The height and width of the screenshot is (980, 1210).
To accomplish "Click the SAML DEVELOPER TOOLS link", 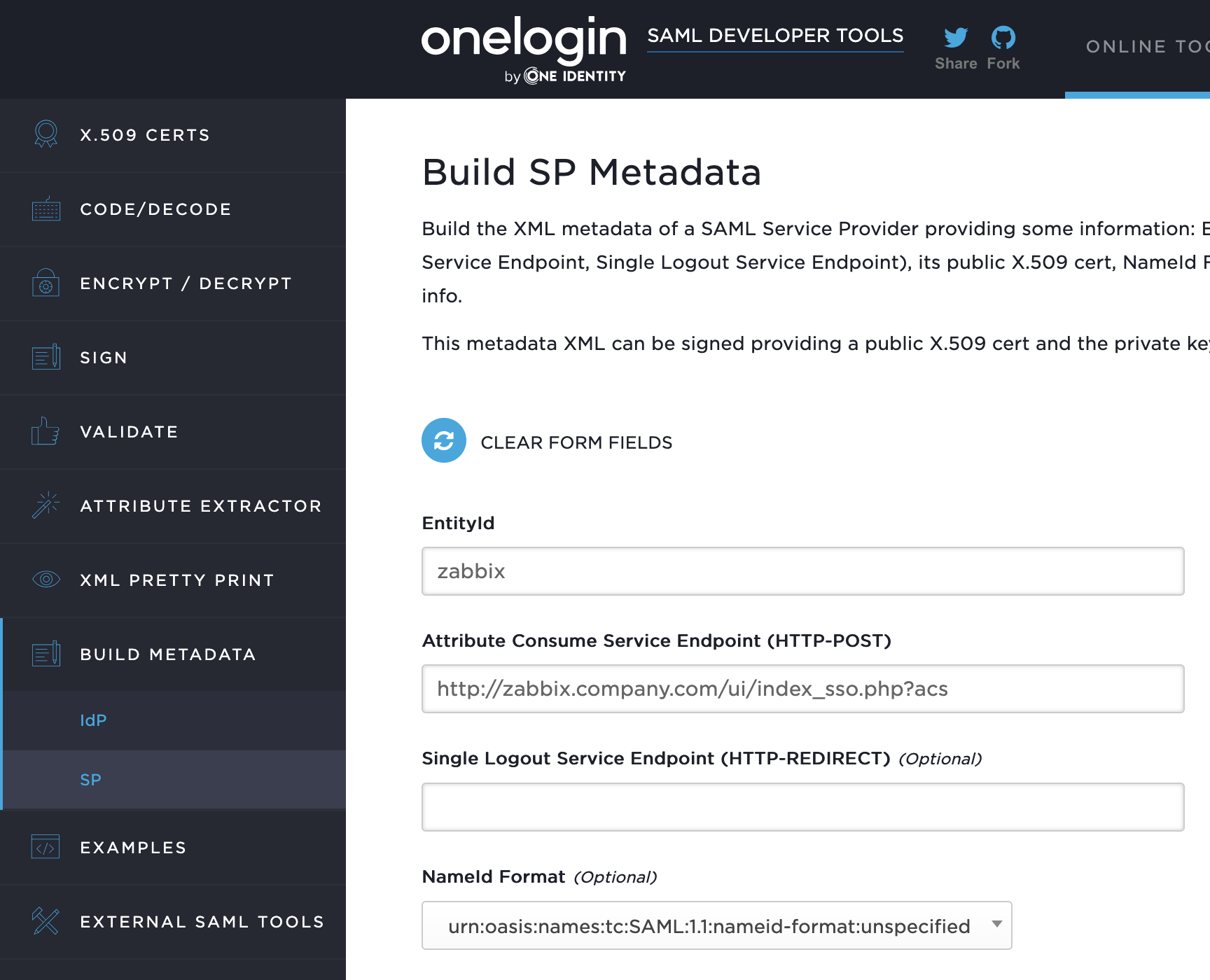I will [775, 36].
